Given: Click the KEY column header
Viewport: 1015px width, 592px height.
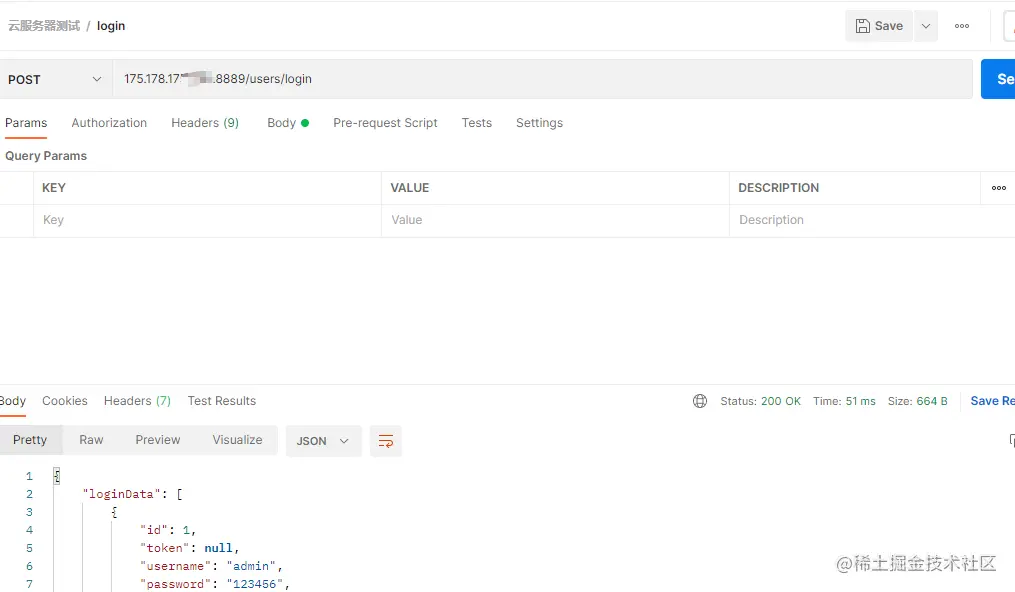Looking at the screenshot, I should tap(54, 188).
